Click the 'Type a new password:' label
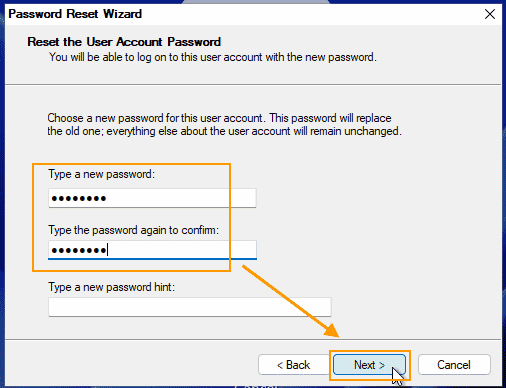The width and height of the screenshot is (506, 388). (102, 174)
